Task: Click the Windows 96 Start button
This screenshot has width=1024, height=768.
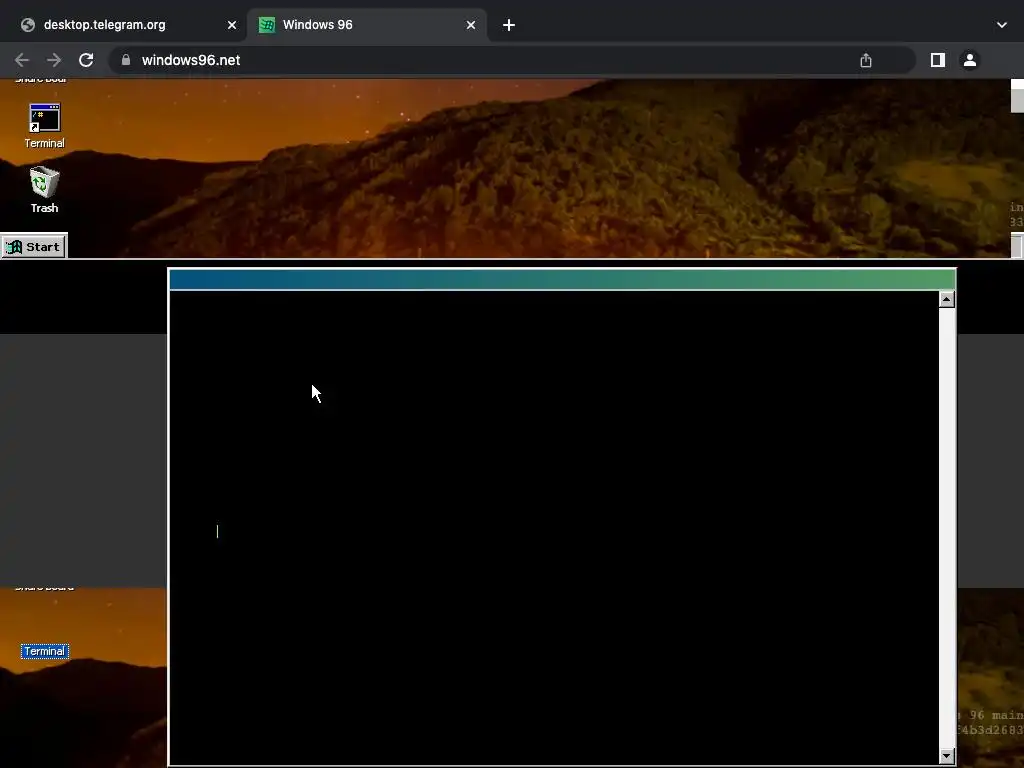Action: [33, 247]
